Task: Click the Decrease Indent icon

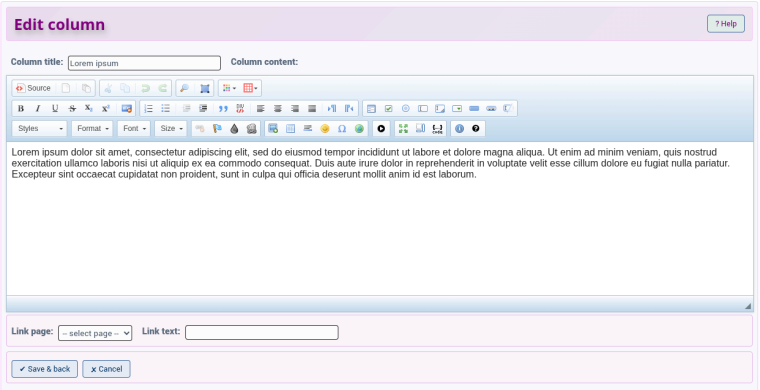Action: click(187, 109)
